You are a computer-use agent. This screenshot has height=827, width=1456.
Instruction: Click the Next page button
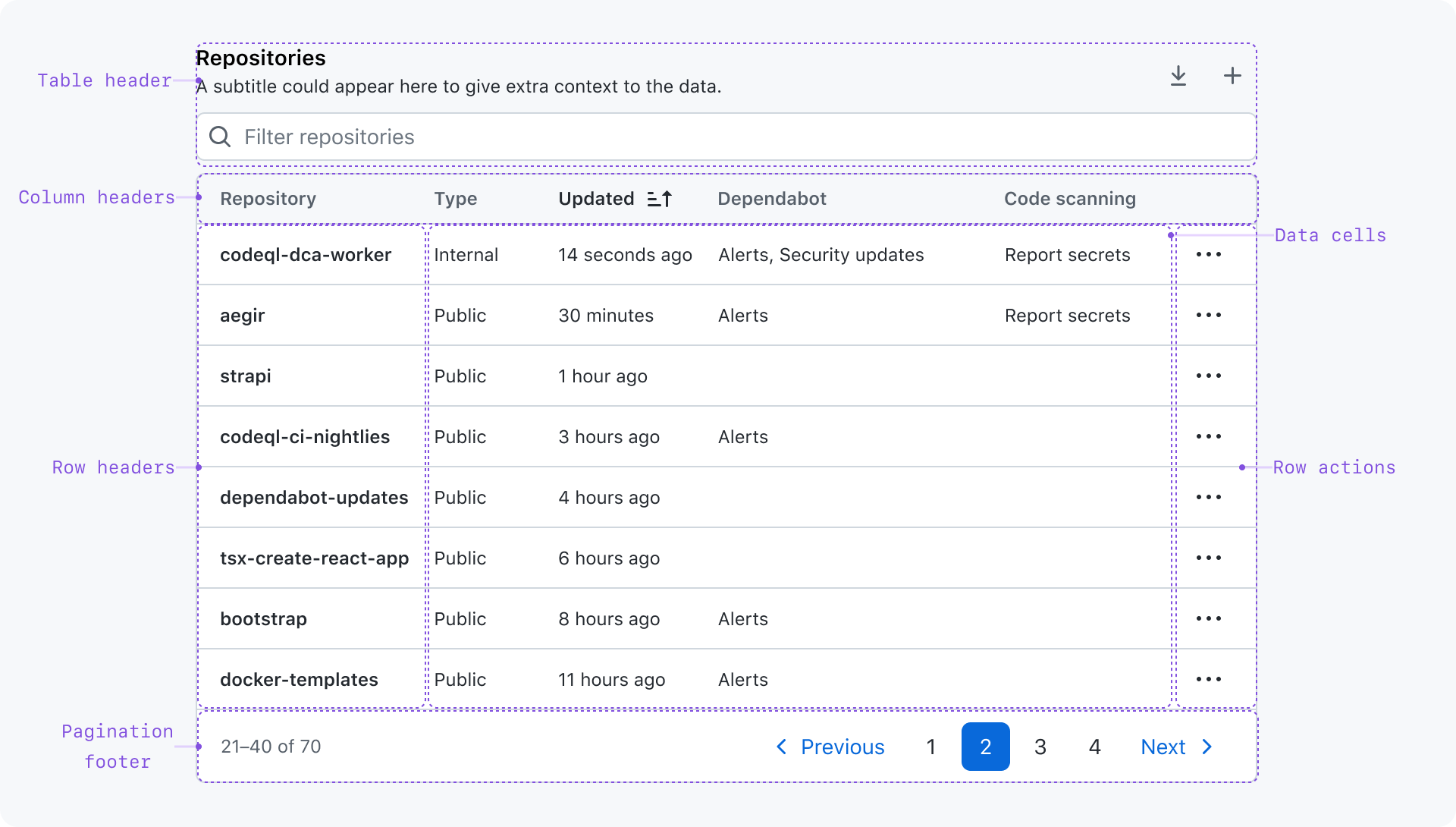point(1177,746)
